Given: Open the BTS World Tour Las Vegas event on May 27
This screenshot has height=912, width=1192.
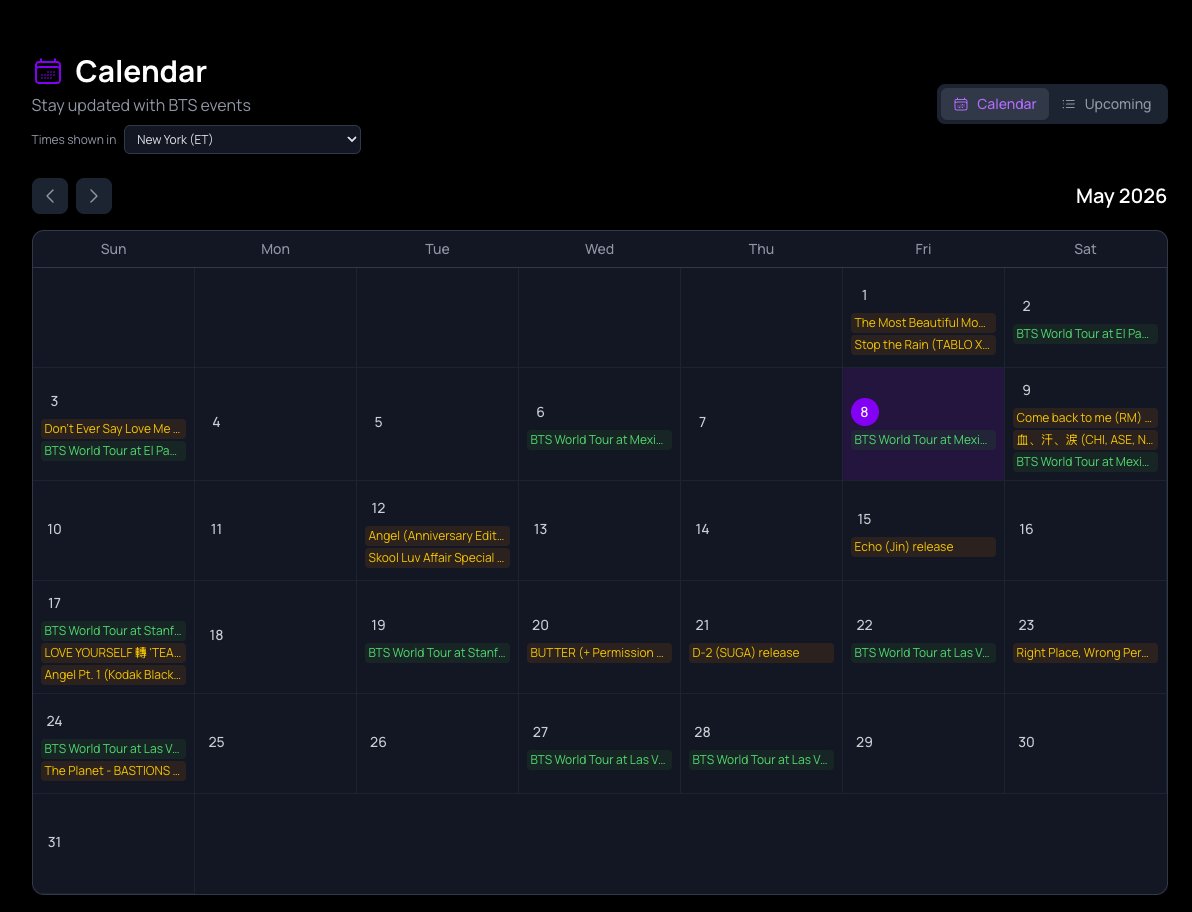Looking at the screenshot, I should coord(599,760).
